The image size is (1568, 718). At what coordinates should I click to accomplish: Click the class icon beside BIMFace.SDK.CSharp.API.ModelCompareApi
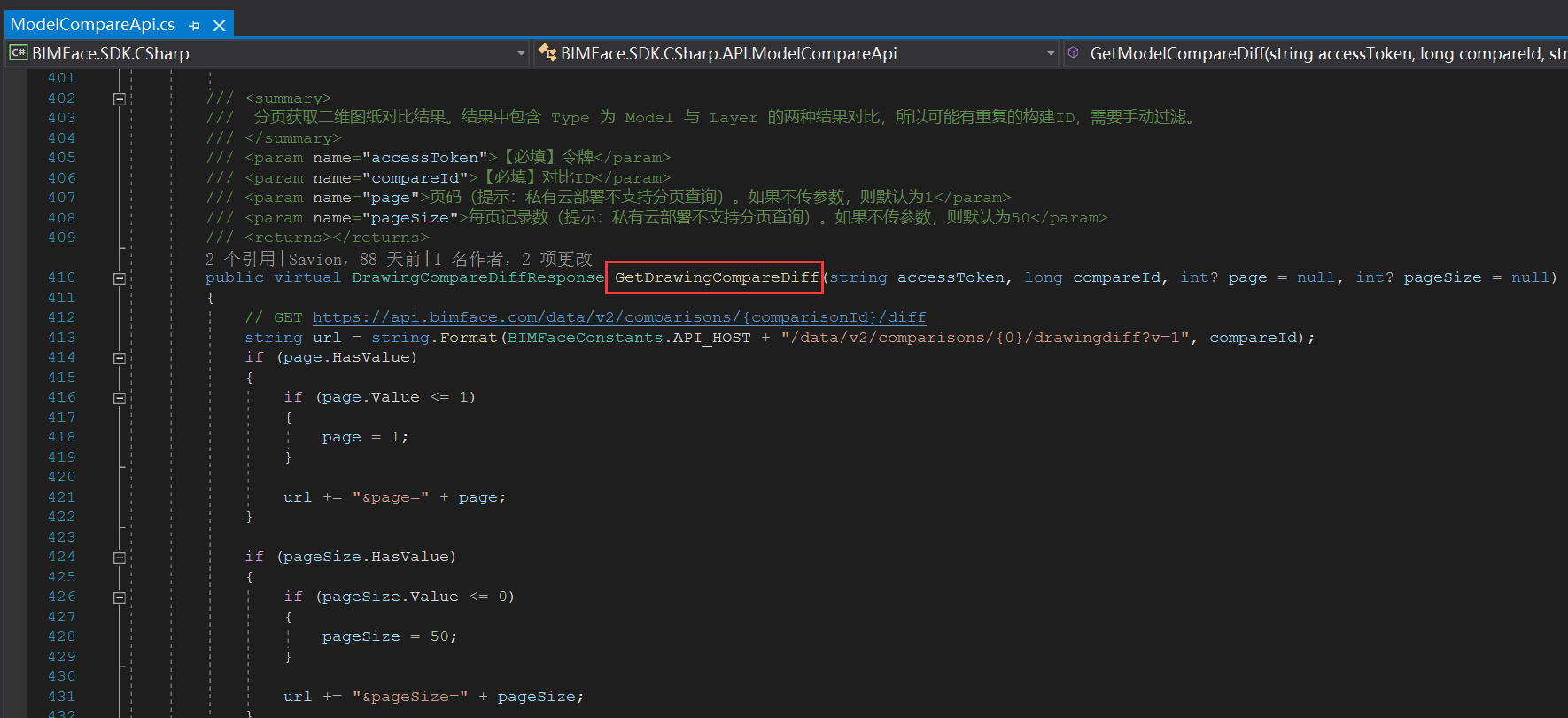547,53
